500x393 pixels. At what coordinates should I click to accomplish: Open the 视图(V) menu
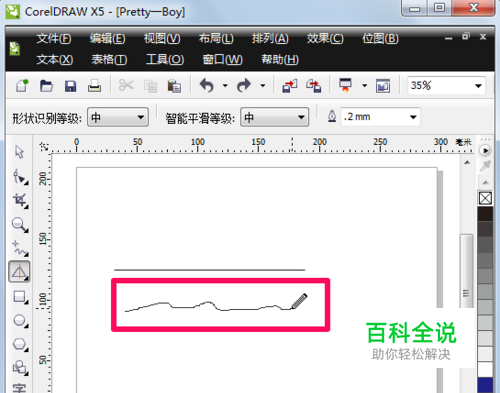click(162, 39)
